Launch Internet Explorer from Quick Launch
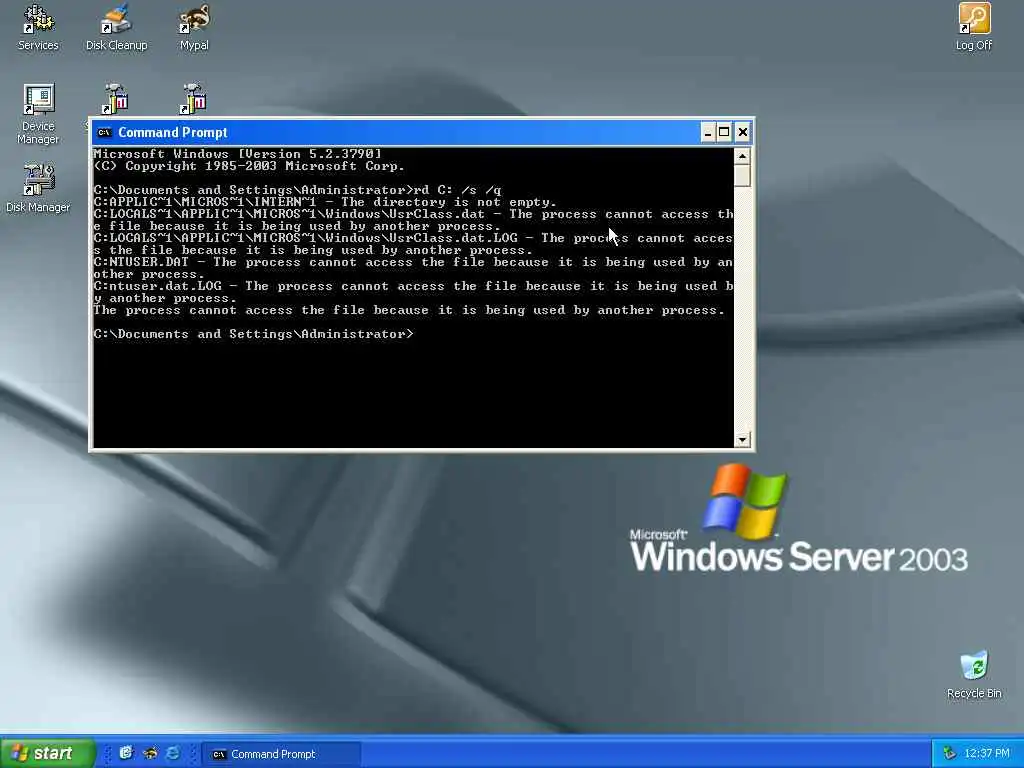The image size is (1024, 768). pos(173,753)
